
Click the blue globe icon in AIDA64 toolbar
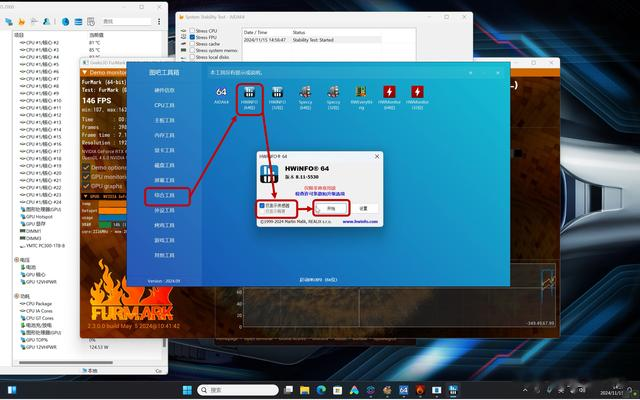coord(65,22)
